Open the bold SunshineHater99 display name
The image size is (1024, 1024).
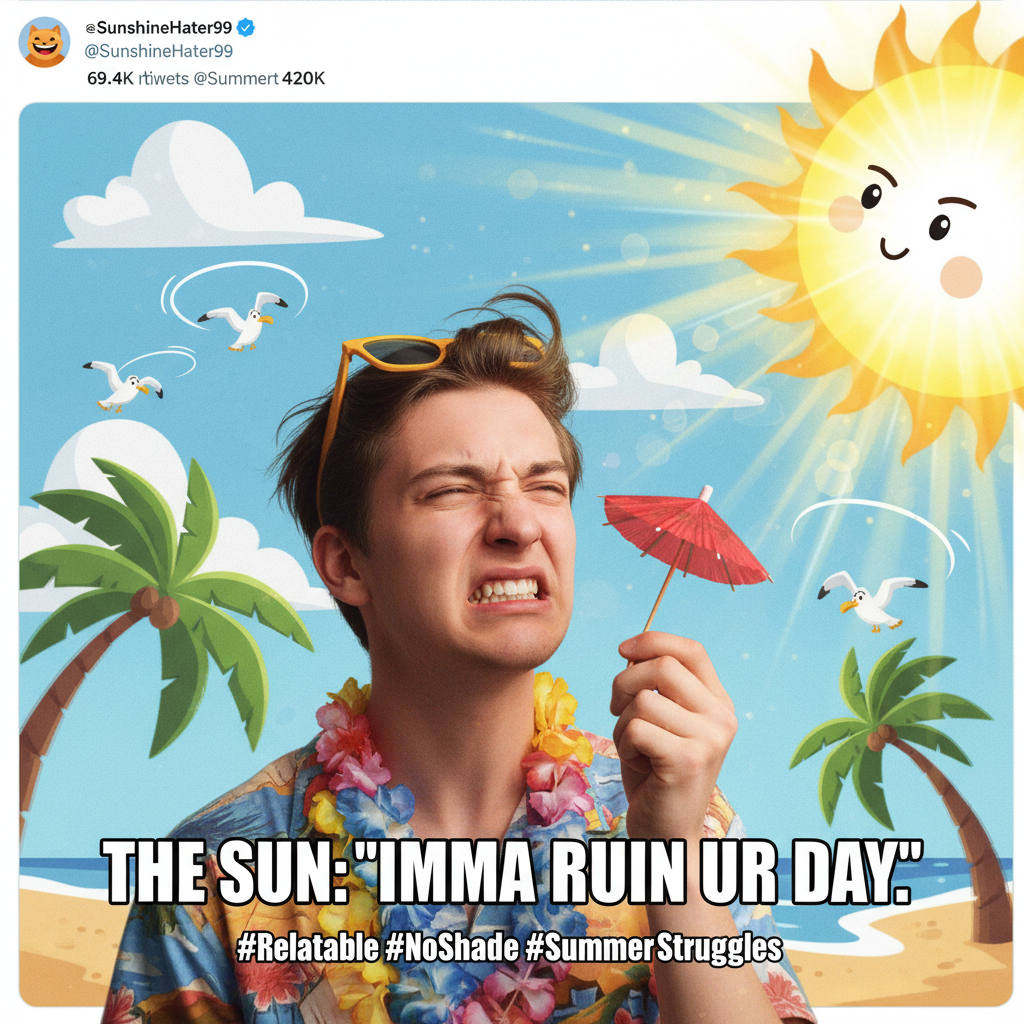click(x=164, y=27)
